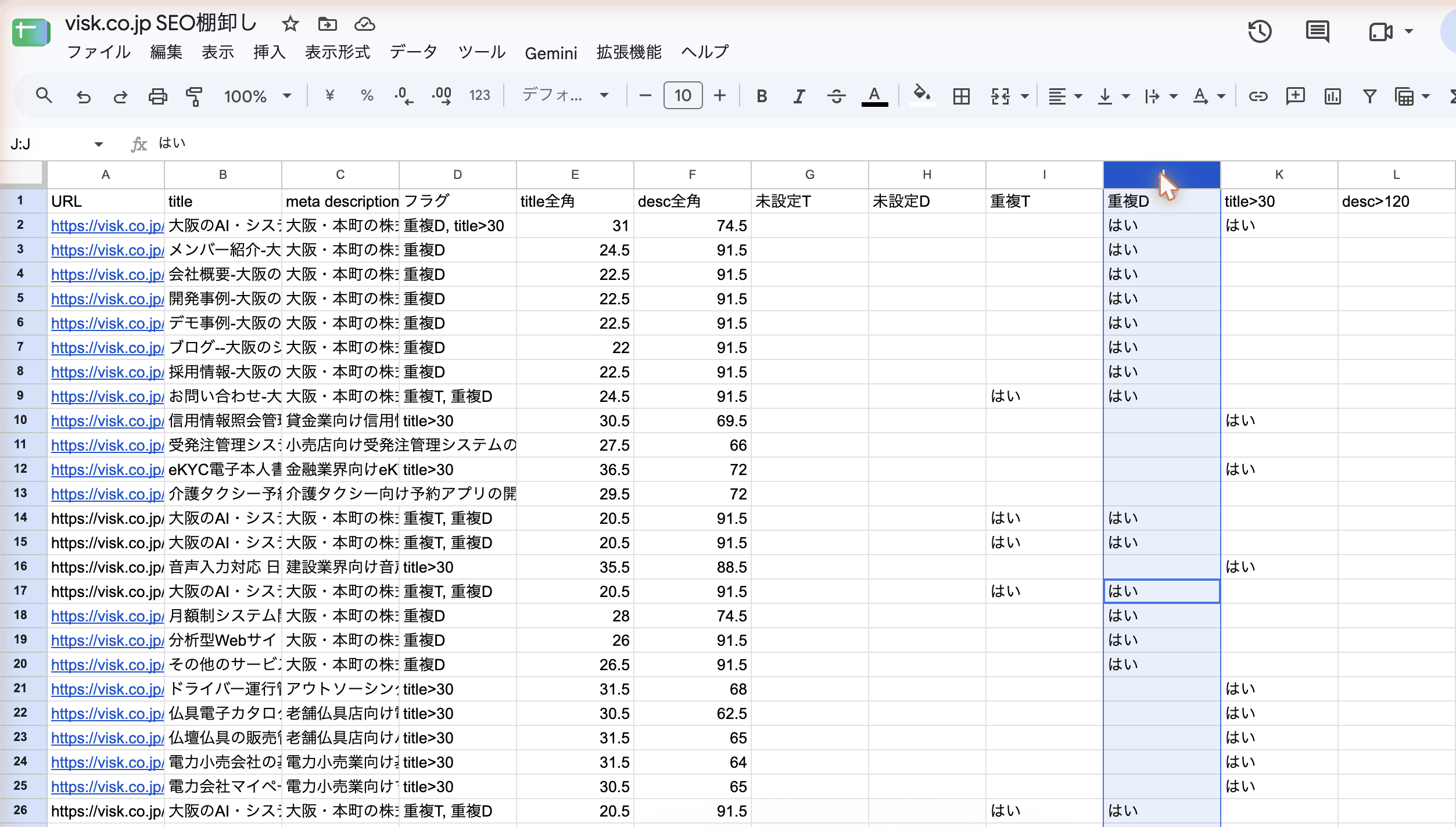Select the 重複D header cell
This screenshot has height=827, width=1456.
[x=1161, y=201]
